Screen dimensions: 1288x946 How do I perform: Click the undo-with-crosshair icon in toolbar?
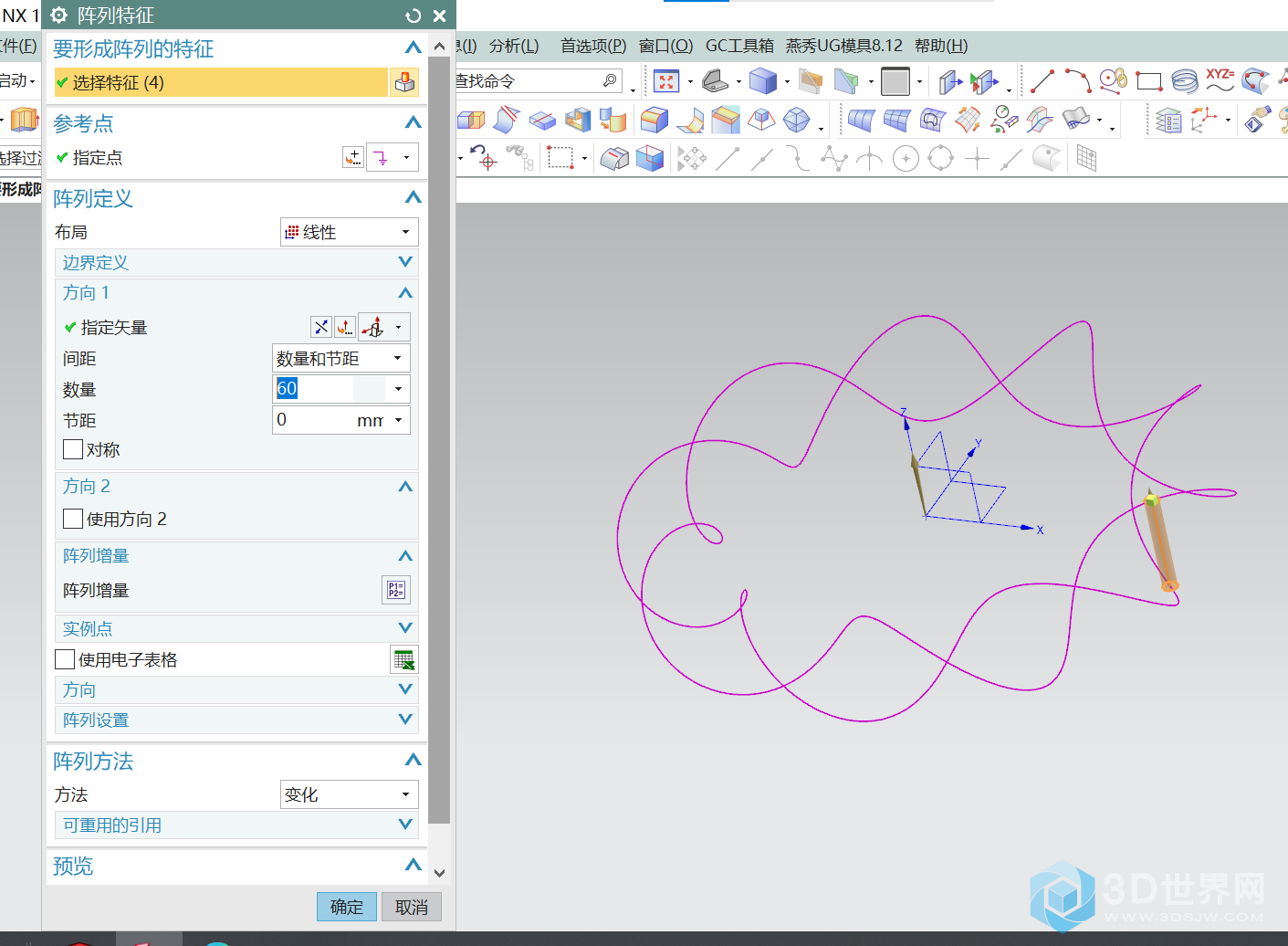coord(484,158)
